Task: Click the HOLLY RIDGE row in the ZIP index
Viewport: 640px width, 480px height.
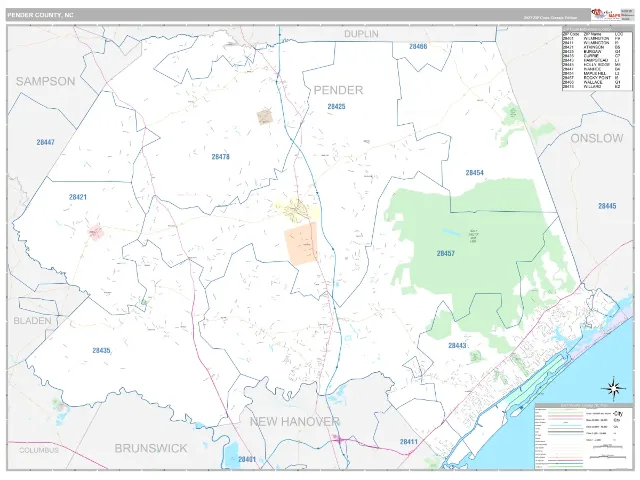Action: pyautogui.click(x=593, y=64)
